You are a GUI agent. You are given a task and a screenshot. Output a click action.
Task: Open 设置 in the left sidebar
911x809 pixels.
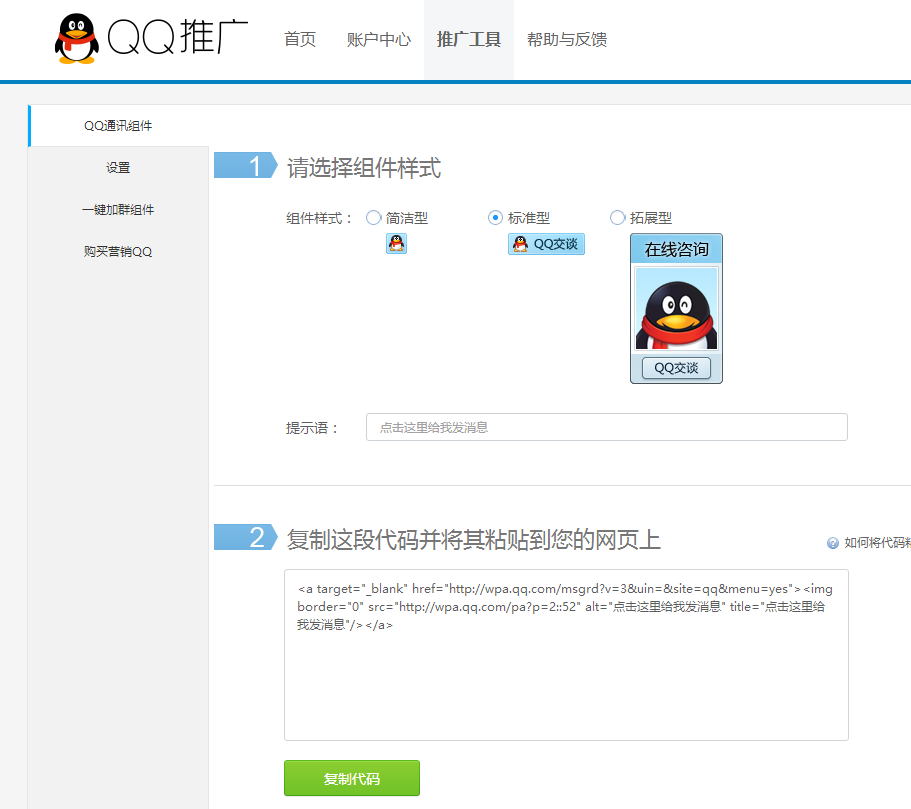[118, 167]
